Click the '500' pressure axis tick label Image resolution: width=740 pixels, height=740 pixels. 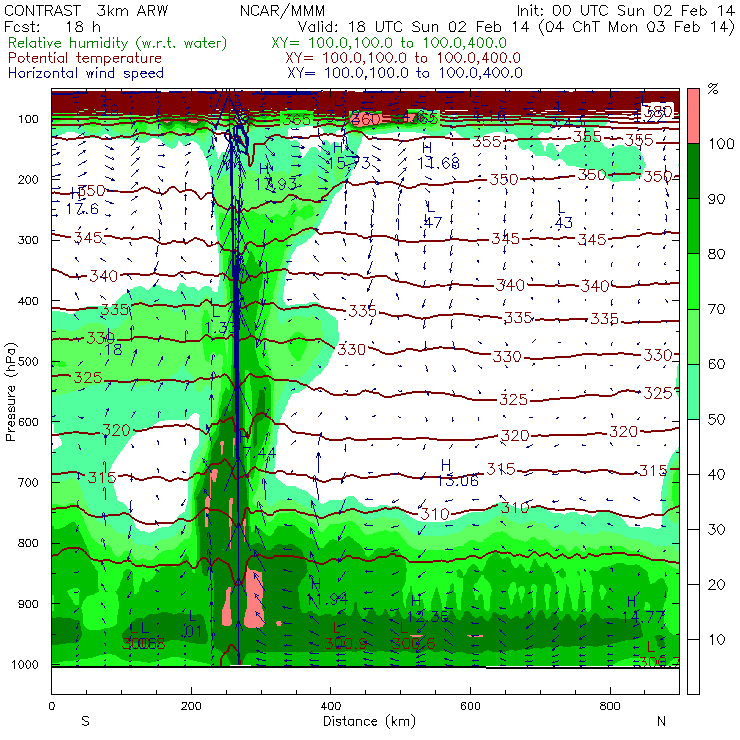pyautogui.click(x=29, y=362)
